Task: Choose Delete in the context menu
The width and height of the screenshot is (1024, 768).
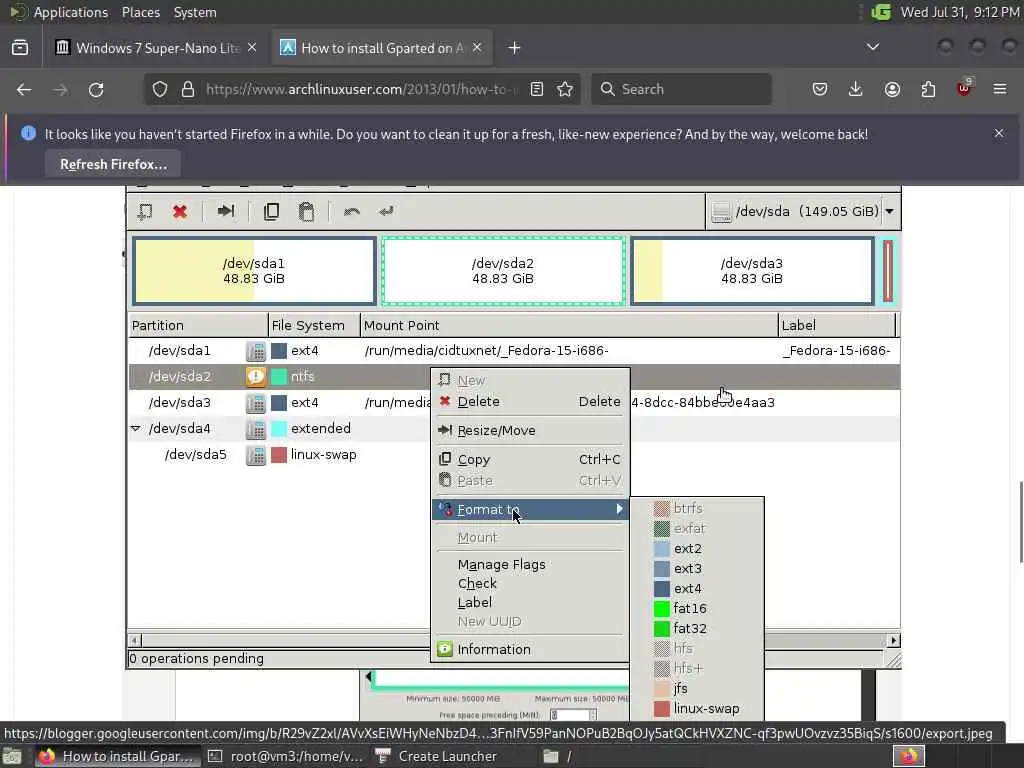Action: [530, 402]
